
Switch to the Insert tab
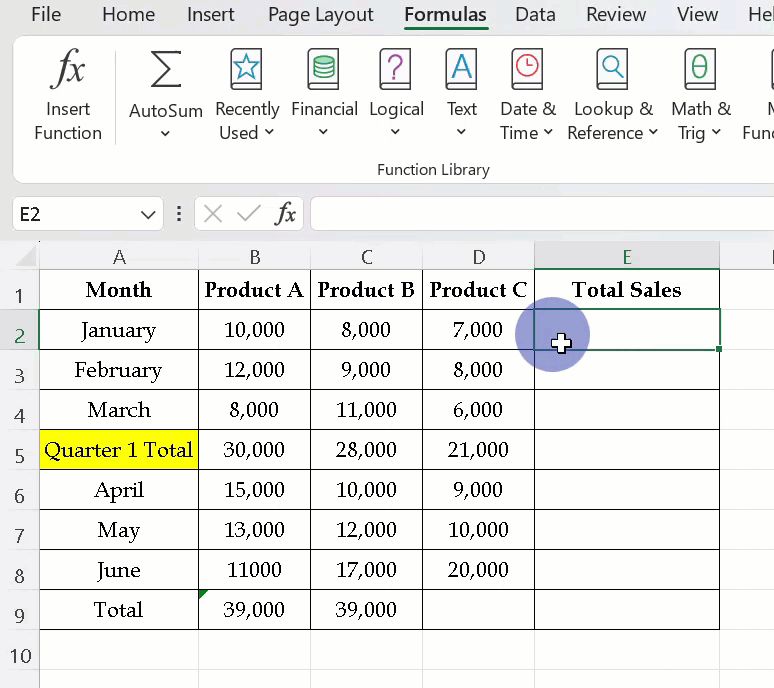point(210,14)
